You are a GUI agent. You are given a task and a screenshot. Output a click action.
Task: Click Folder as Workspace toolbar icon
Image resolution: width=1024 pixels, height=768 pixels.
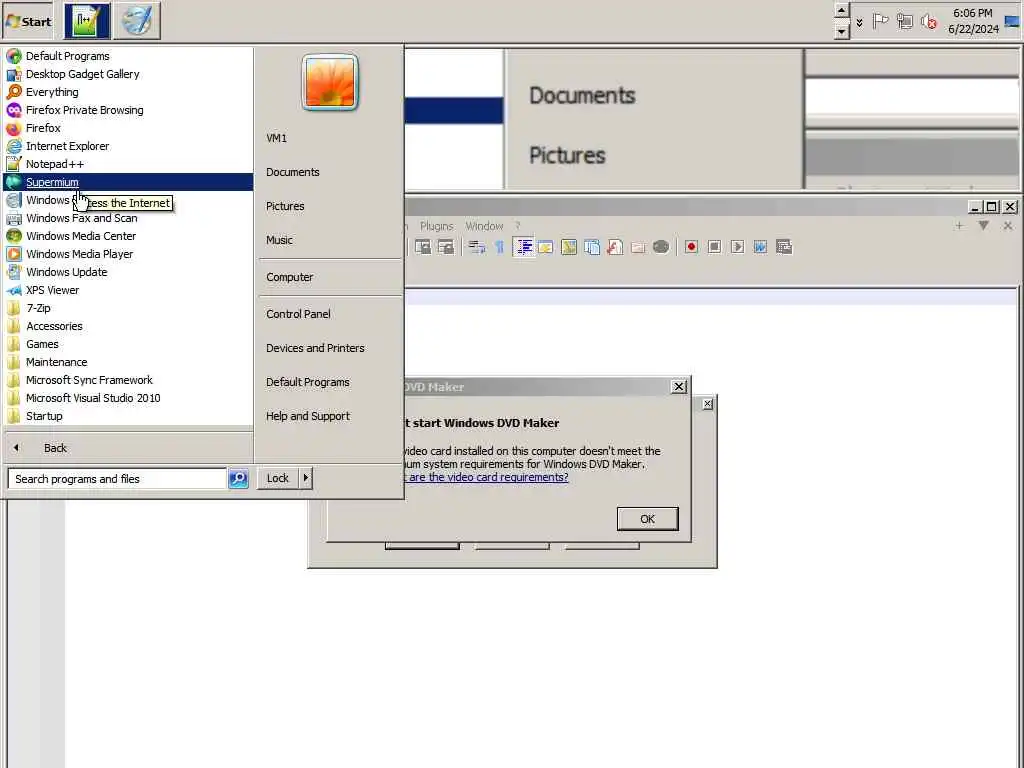tap(638, 247)
